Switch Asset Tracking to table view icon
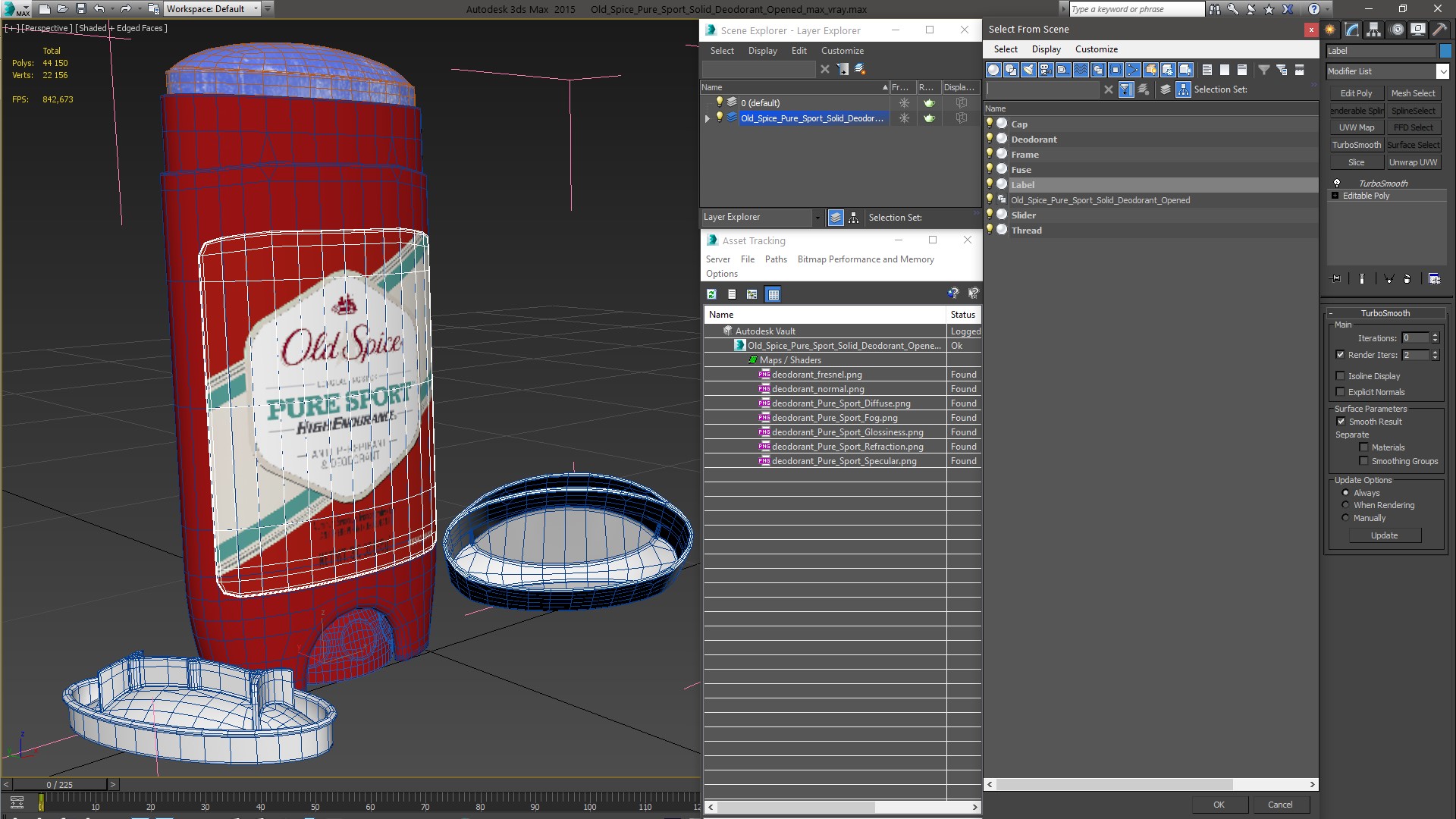The width and height of the screenshot is (1456, 819). [x=773, y=294]
